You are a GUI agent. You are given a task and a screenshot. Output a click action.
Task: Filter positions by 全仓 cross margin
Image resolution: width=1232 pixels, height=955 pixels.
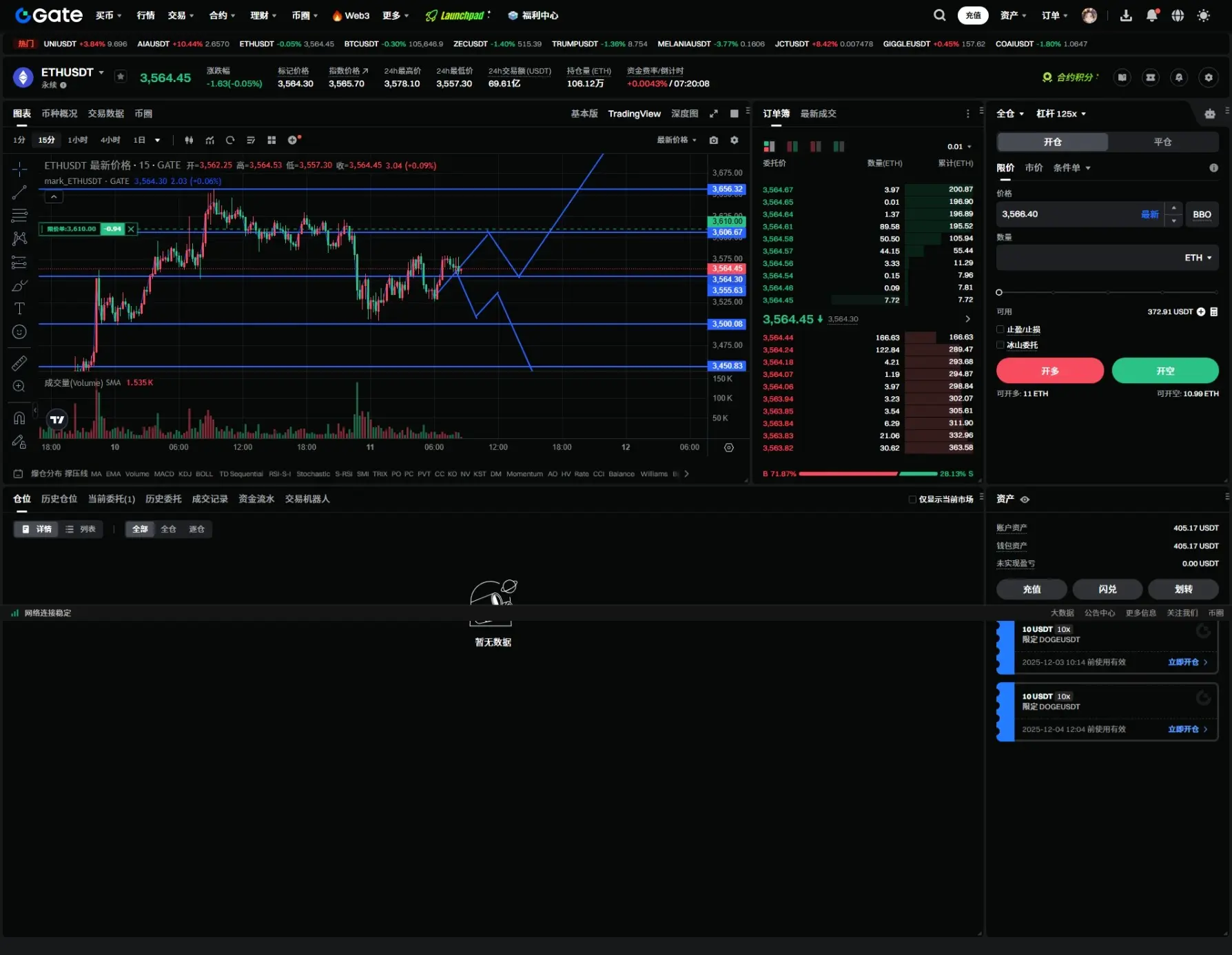[169, 529]
